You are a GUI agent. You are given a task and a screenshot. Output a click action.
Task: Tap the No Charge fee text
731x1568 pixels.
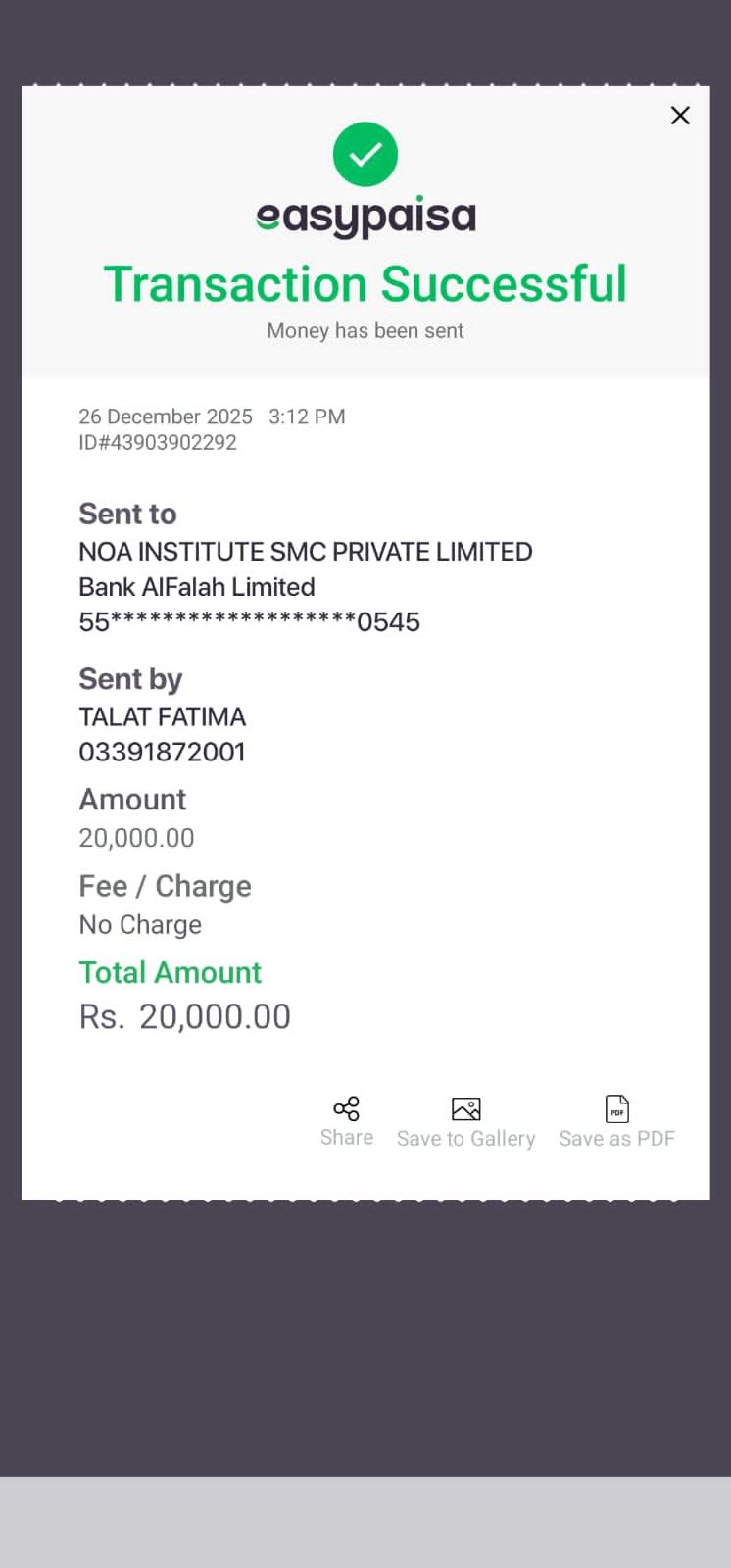point(140,925)
